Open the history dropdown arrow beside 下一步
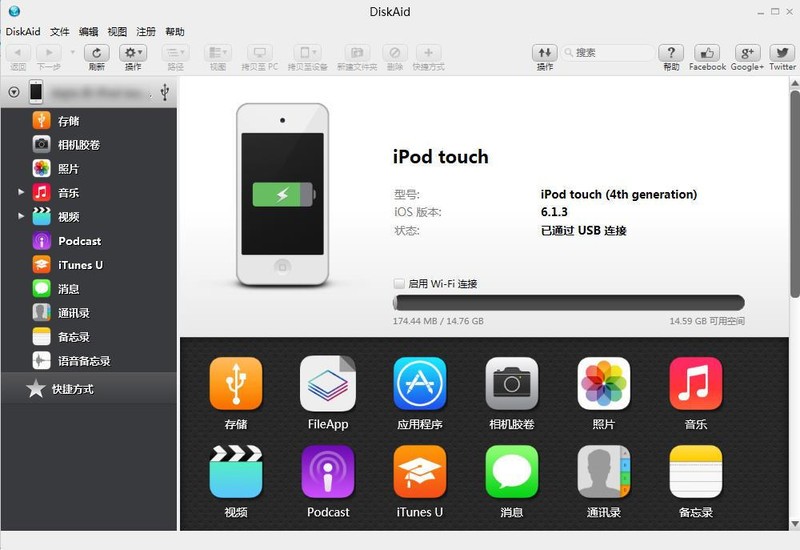Screen dimensions: 800x550 pyautogui.click(x=72, y=52)
